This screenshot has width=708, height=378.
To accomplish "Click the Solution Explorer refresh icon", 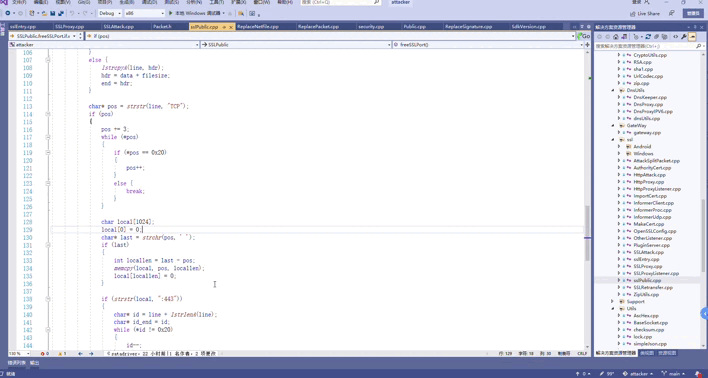I will pos(648,37).
